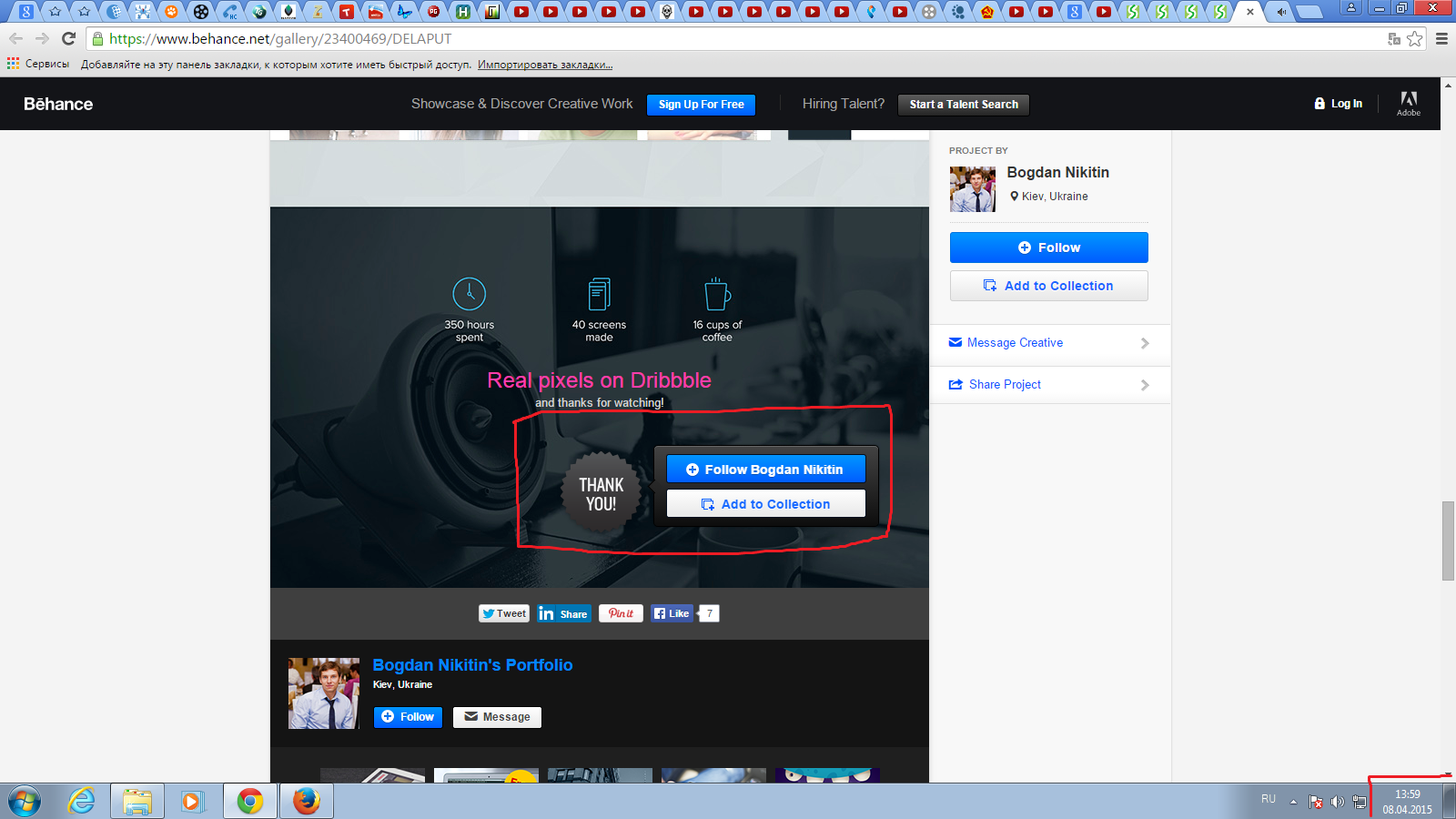Viewport: 1456px width, 819px height.
Task: Click the Twitter Tweet button
Action: point(504,613)
